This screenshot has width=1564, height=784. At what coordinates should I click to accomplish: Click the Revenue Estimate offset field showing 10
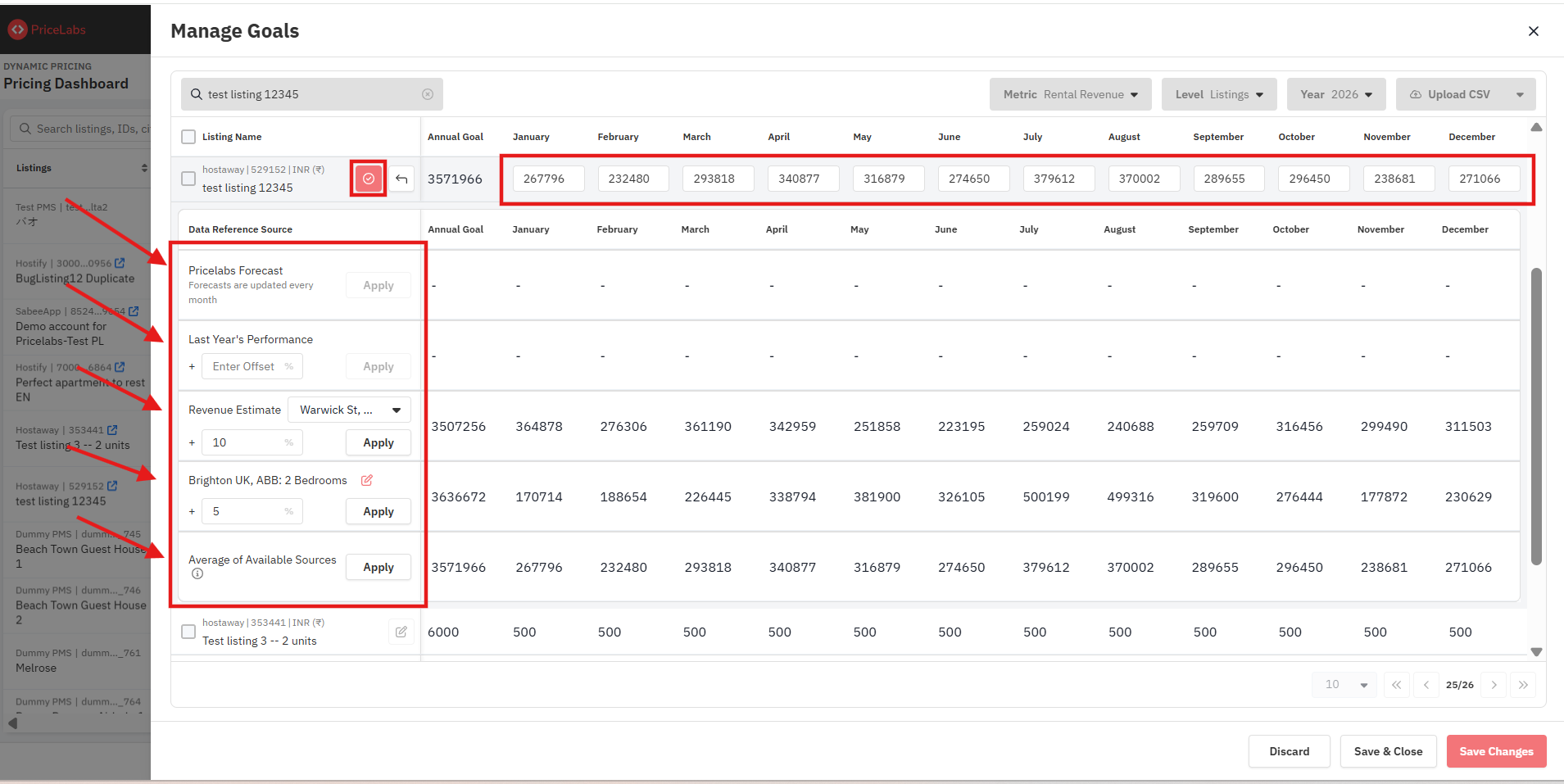point(252,442)
